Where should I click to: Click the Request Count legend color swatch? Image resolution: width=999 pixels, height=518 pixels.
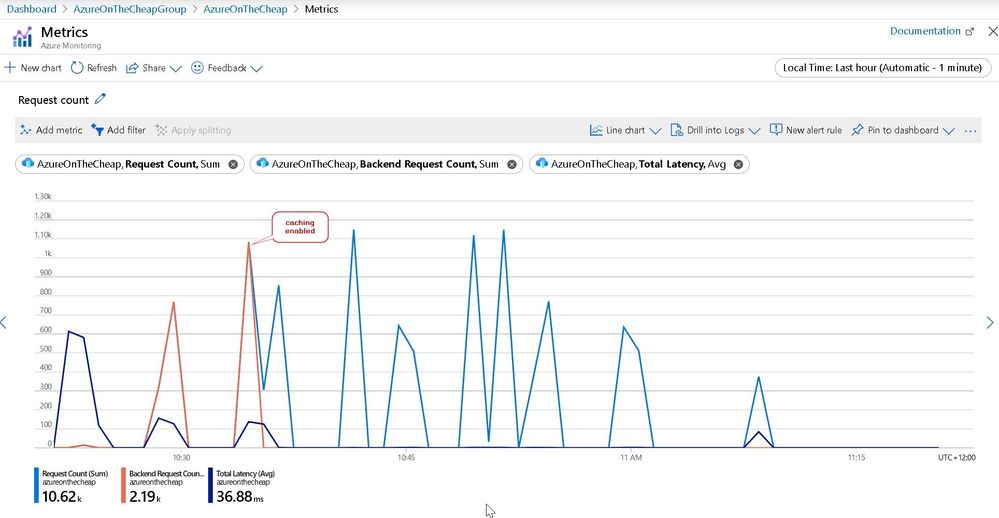click(x=36, y=486)
